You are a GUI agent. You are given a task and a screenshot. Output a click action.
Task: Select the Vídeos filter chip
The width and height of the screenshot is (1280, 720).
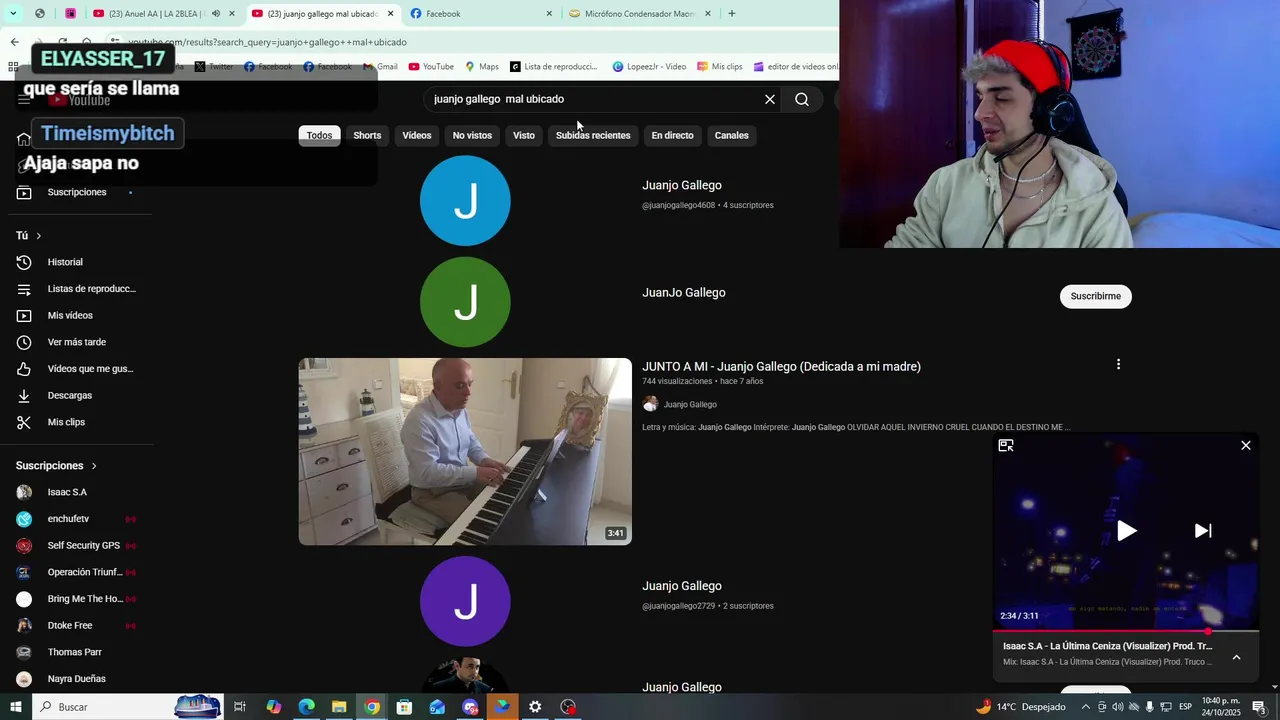[417, 135]
